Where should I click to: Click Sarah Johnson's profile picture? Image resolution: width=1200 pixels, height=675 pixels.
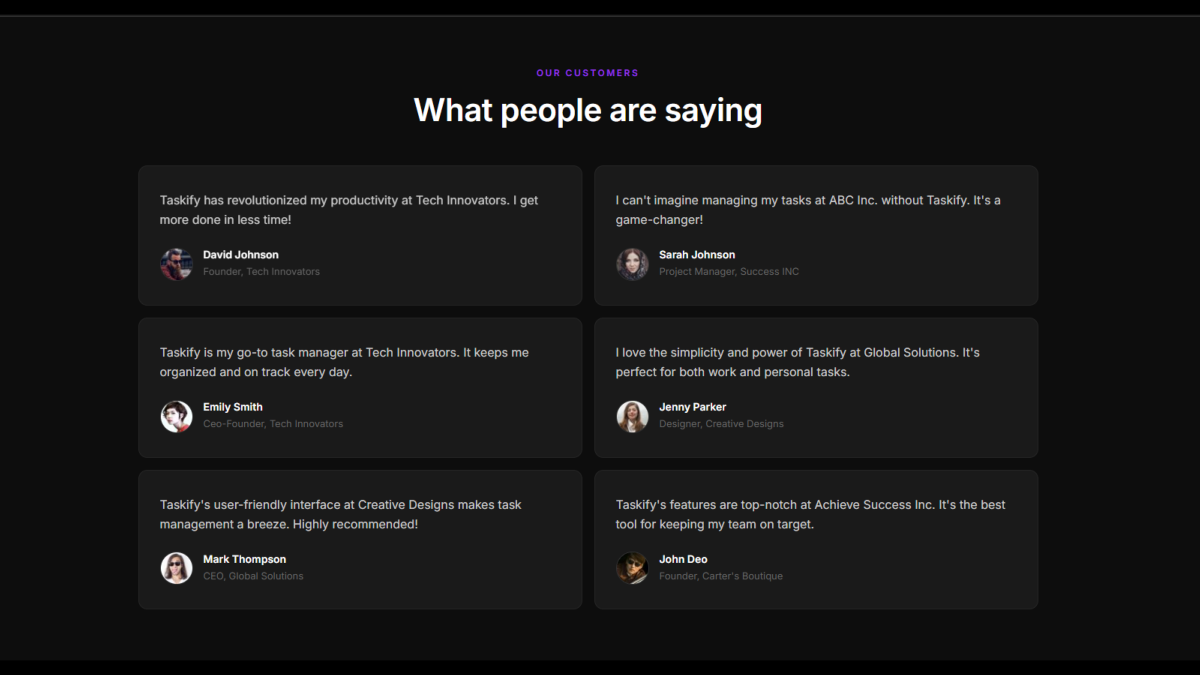632,264
